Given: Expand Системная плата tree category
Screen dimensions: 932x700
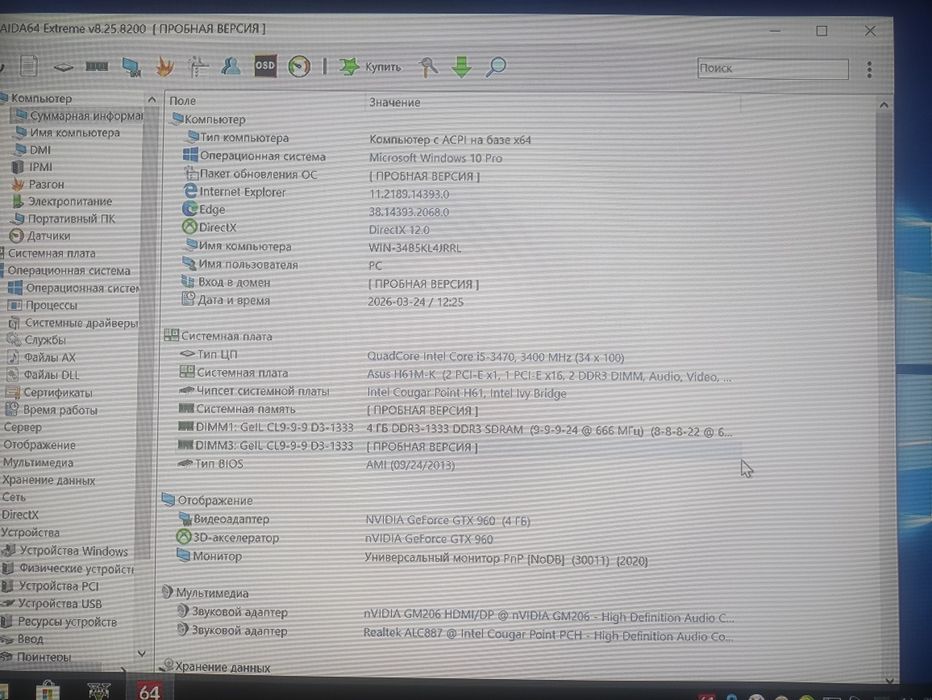Looking at the screenshot, I should pyautogui.click(x=49, y=253).
